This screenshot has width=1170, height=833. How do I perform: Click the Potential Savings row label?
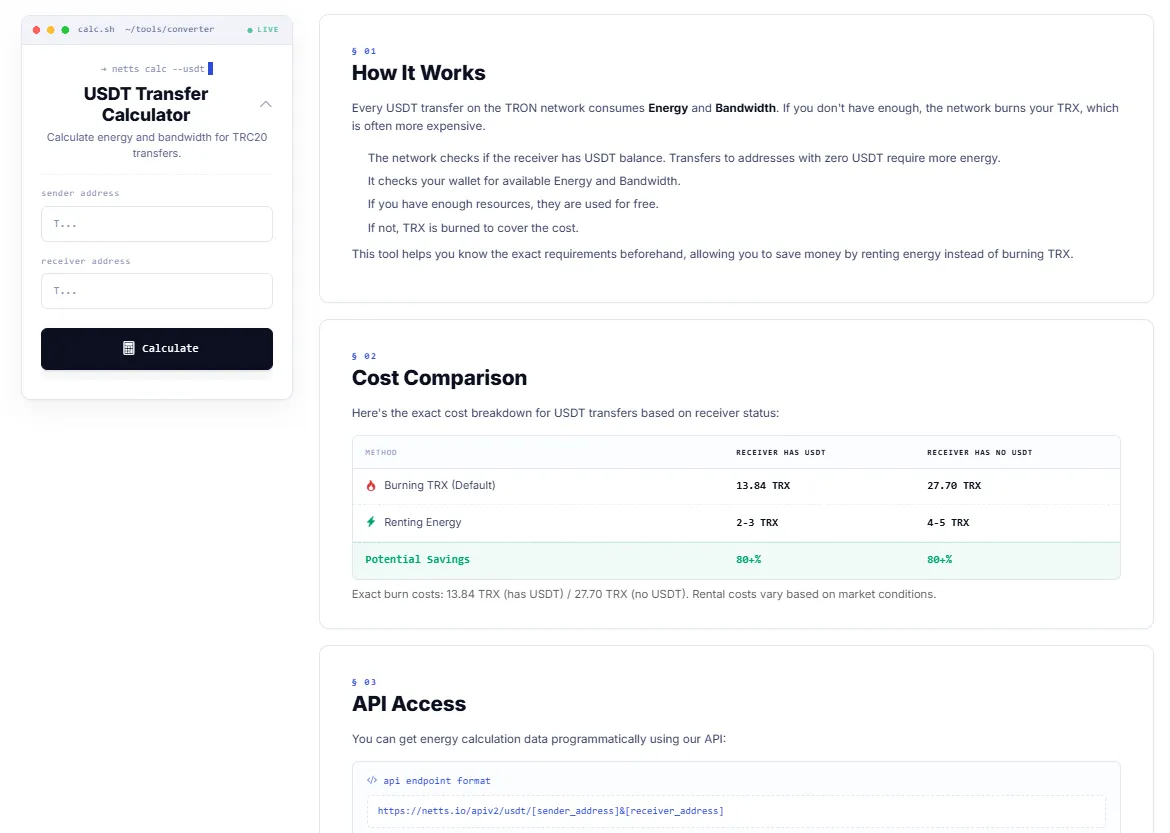click(417, 559)
